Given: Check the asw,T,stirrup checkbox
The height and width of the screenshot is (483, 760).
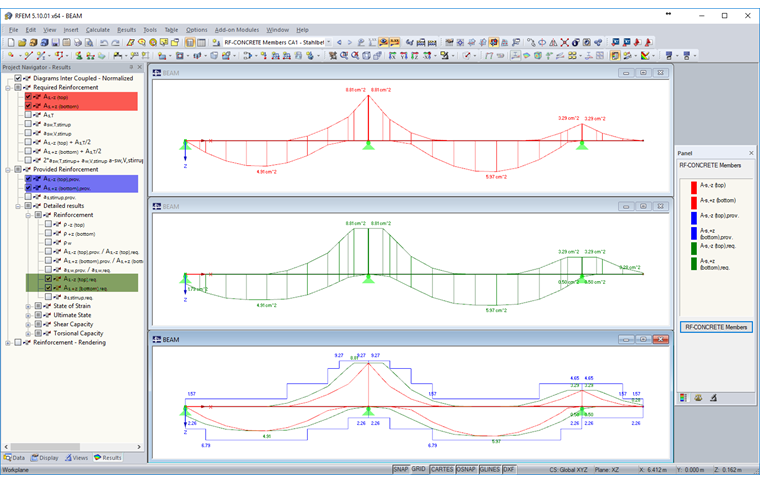Looking at the screenshot, I should [x=28, y=124].
